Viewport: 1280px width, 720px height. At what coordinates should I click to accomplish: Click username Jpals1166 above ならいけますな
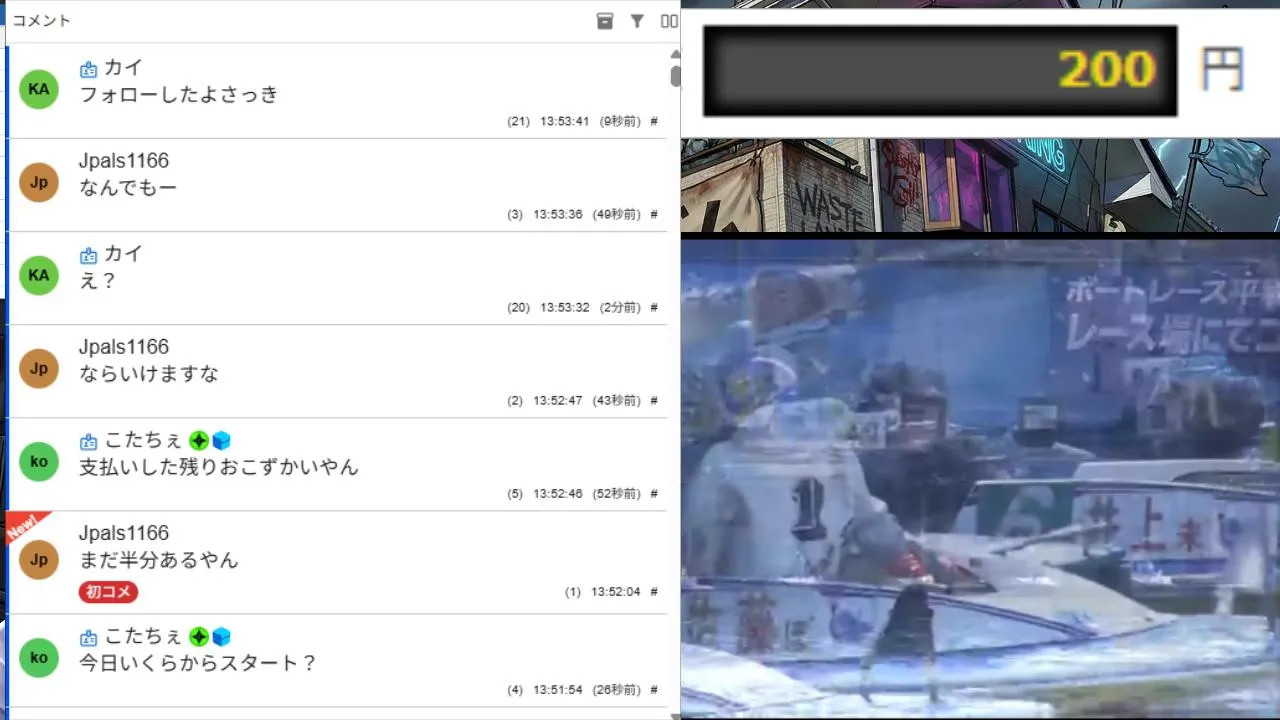124,347
